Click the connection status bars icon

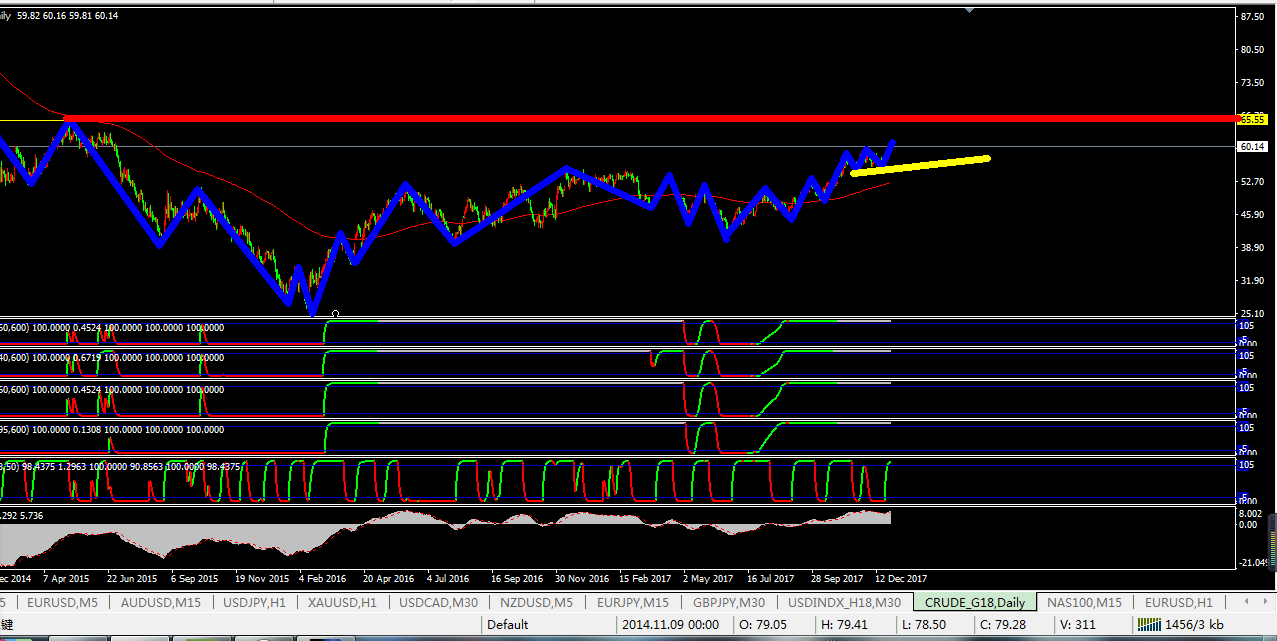click(1147, 625)
